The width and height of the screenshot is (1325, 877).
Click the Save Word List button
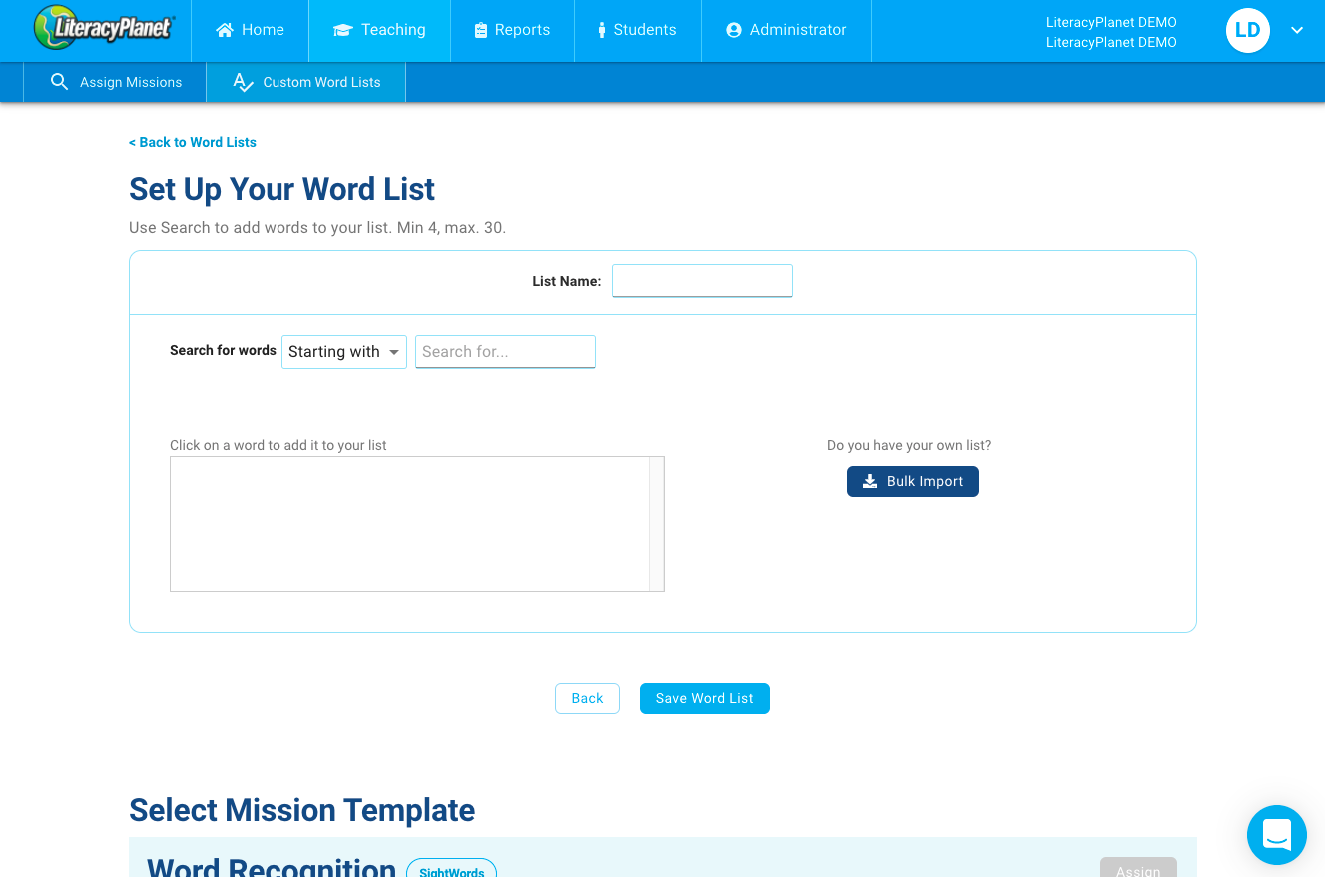(x=704, y=698)
